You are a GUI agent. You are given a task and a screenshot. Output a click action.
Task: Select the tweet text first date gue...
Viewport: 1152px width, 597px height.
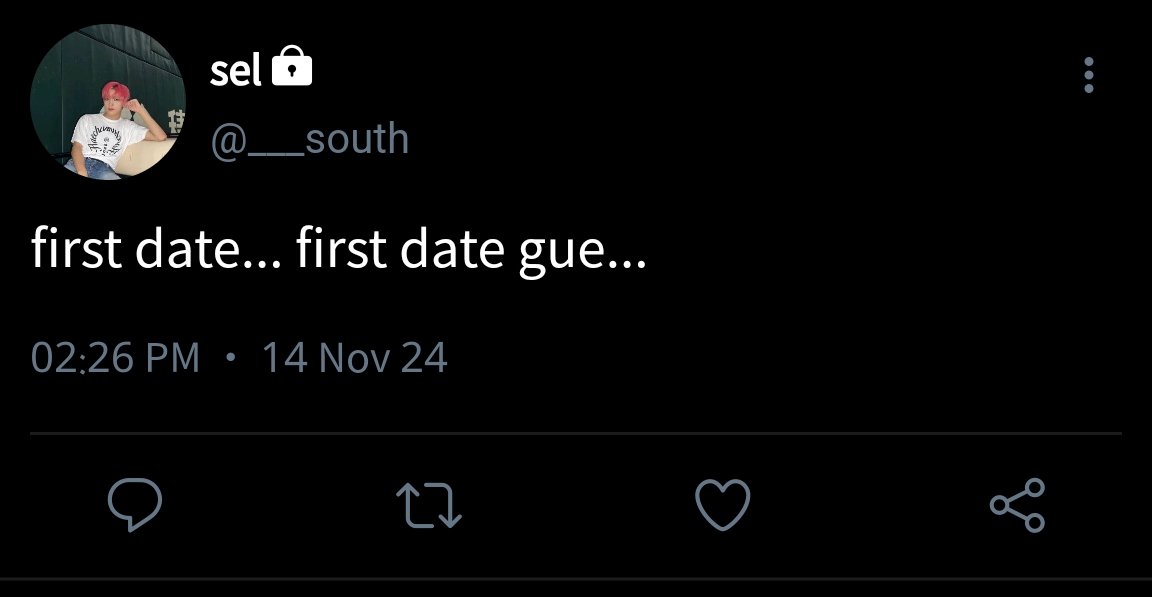pyautogui.click(x=339, y=250)
